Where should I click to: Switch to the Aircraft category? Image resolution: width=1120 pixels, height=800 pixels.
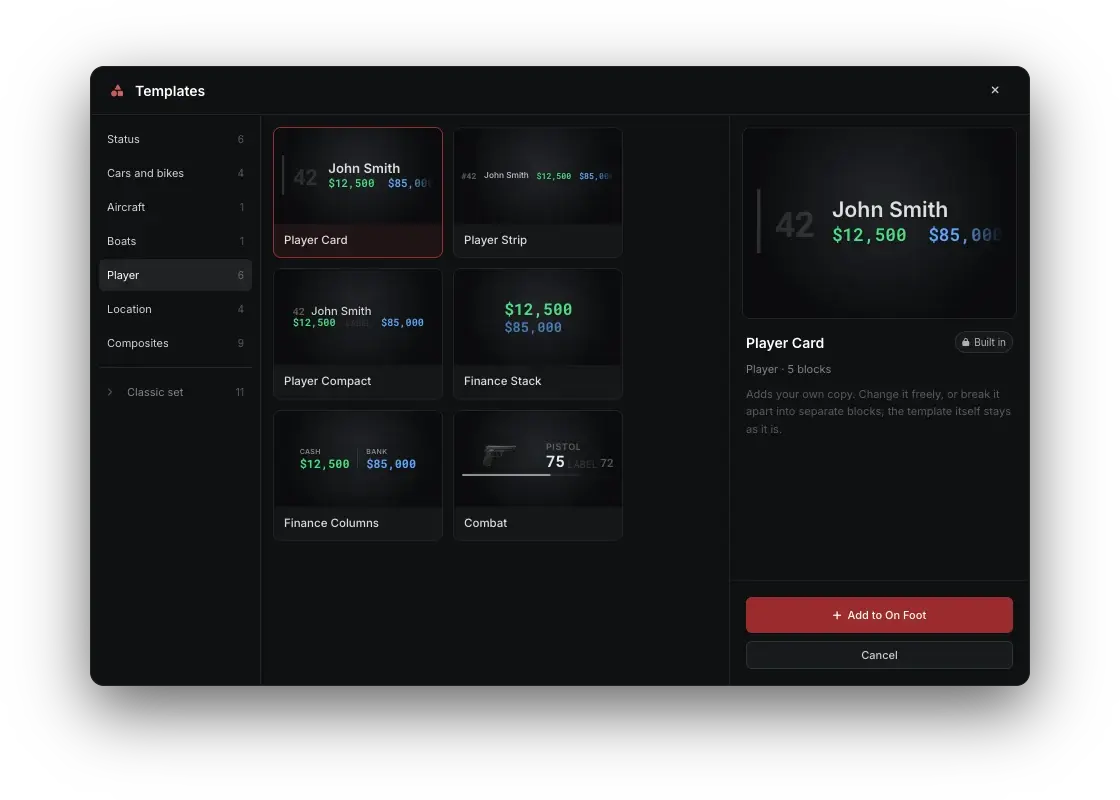click(x=175, y=207)
